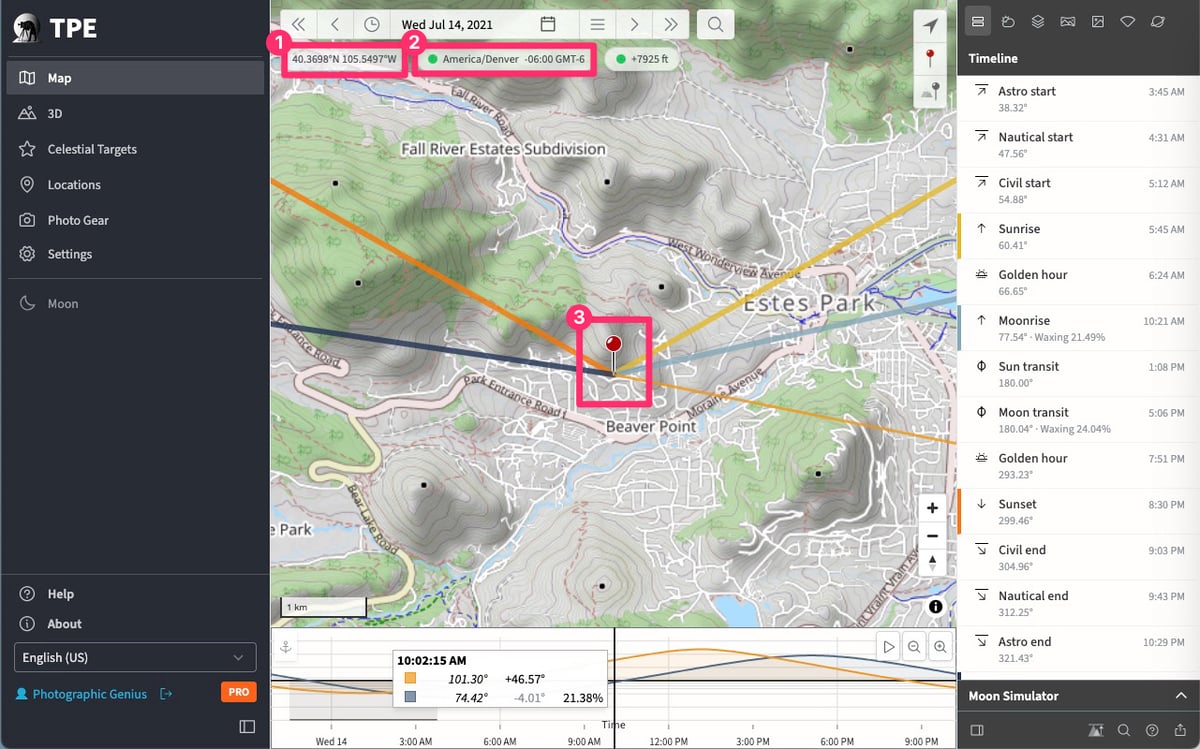Go to next day chevron
Image resolution: width=1200 pixels, height=749 pixels.
pyautogui.click(x=634, y=24)
